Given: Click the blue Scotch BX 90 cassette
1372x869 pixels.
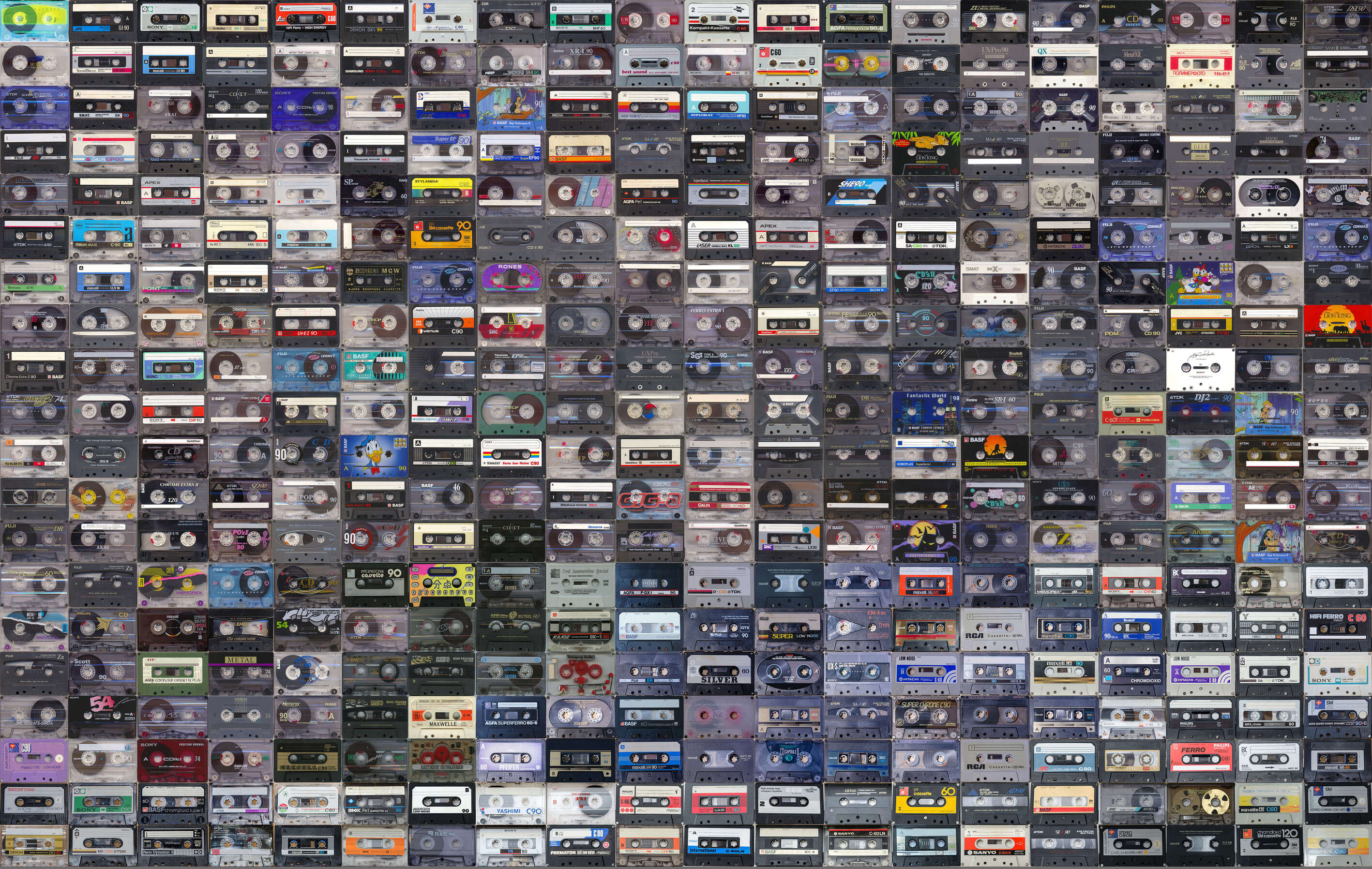Looking at the screenshot, I should [1131, 629].
